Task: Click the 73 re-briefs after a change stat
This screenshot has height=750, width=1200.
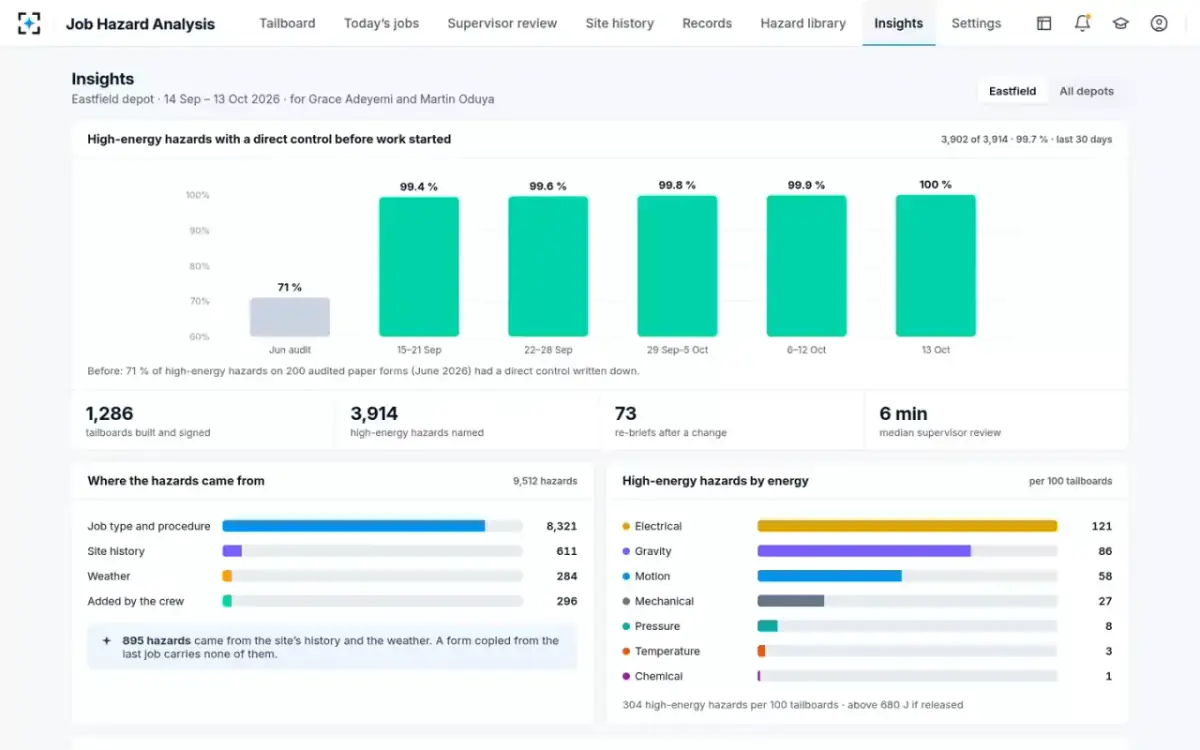Action: pos(732,421)
